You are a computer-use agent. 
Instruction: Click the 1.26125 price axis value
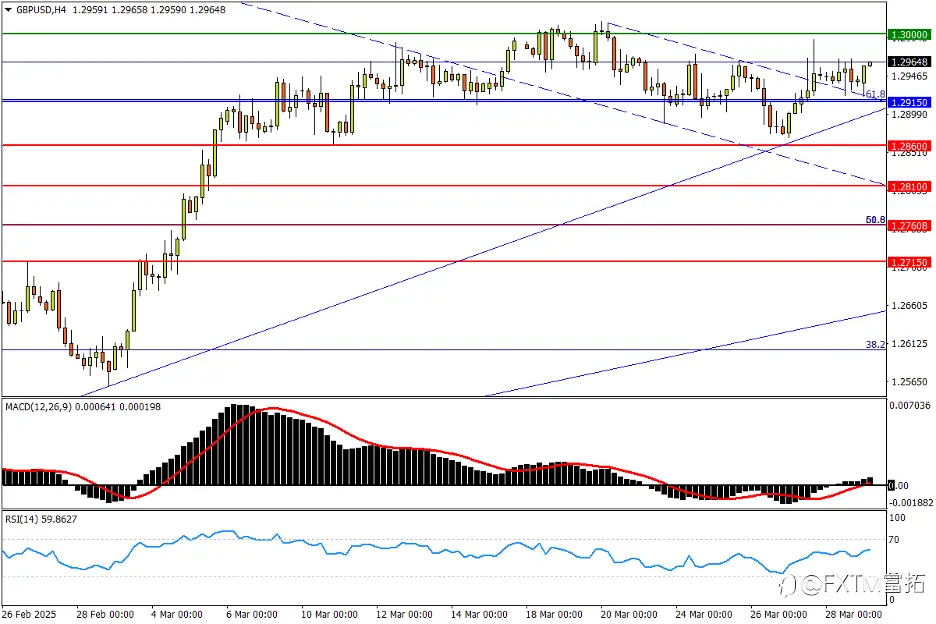coord(910,344)
